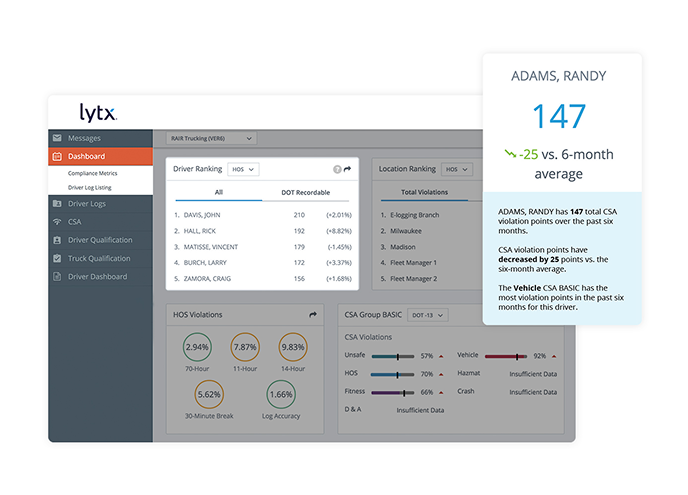Click the CSA signal icon
688x495 pixels.
tap(57, 222)
